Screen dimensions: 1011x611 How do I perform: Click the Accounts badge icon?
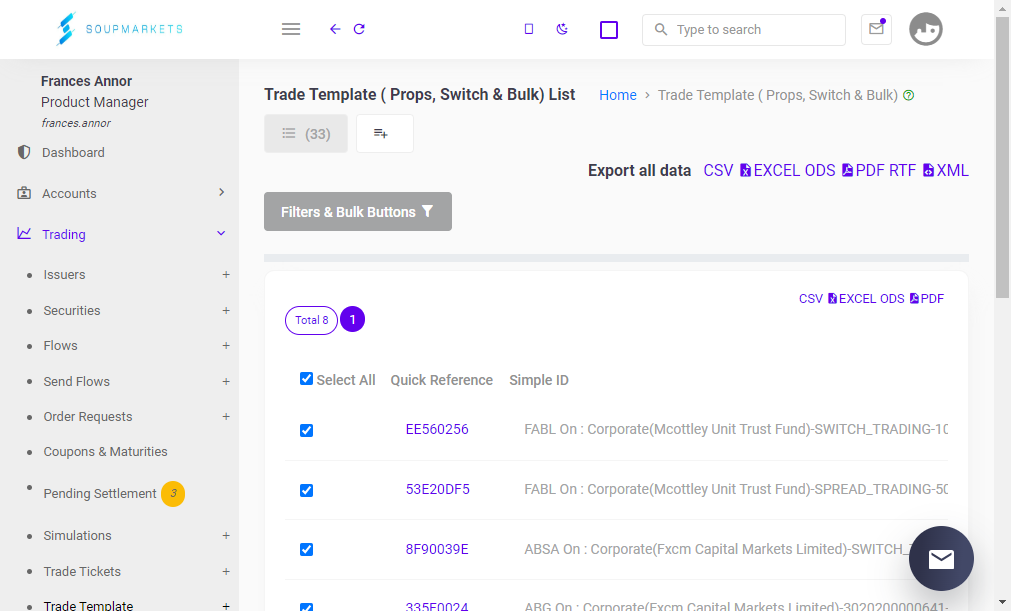click(x=24, y=193)
